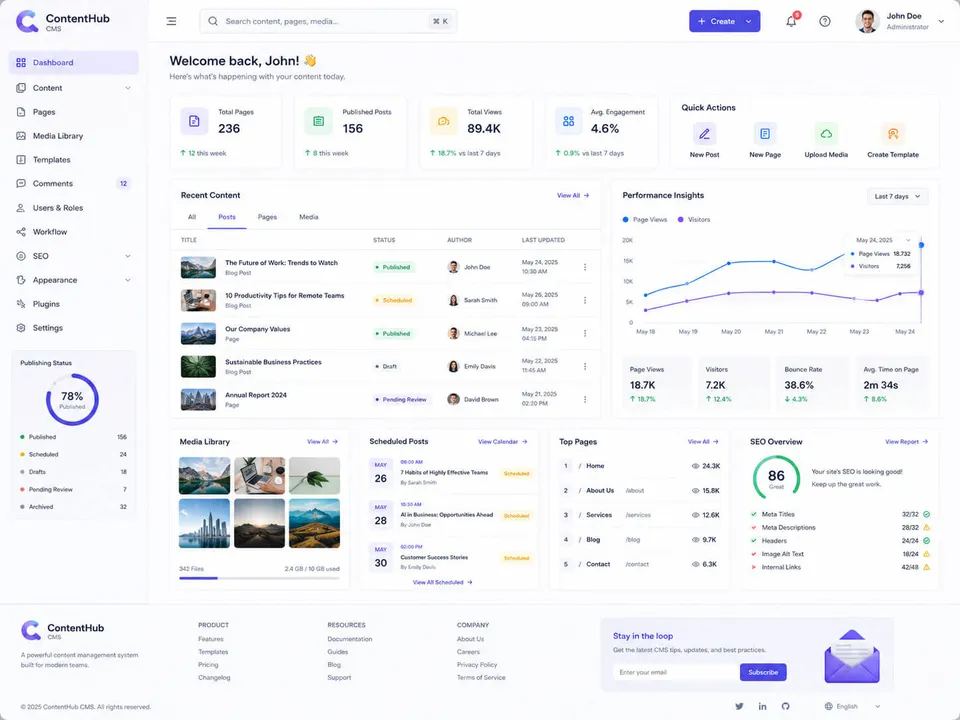960x720 pixels.
Task: Open row options for Our Company Values
Action: point(585,333)
